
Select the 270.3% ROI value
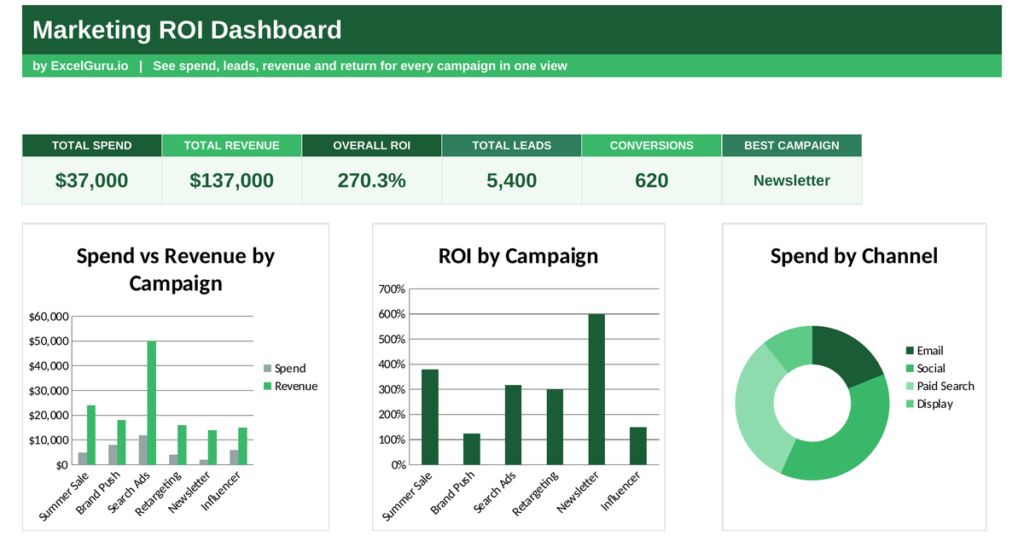tap(372, 181)
